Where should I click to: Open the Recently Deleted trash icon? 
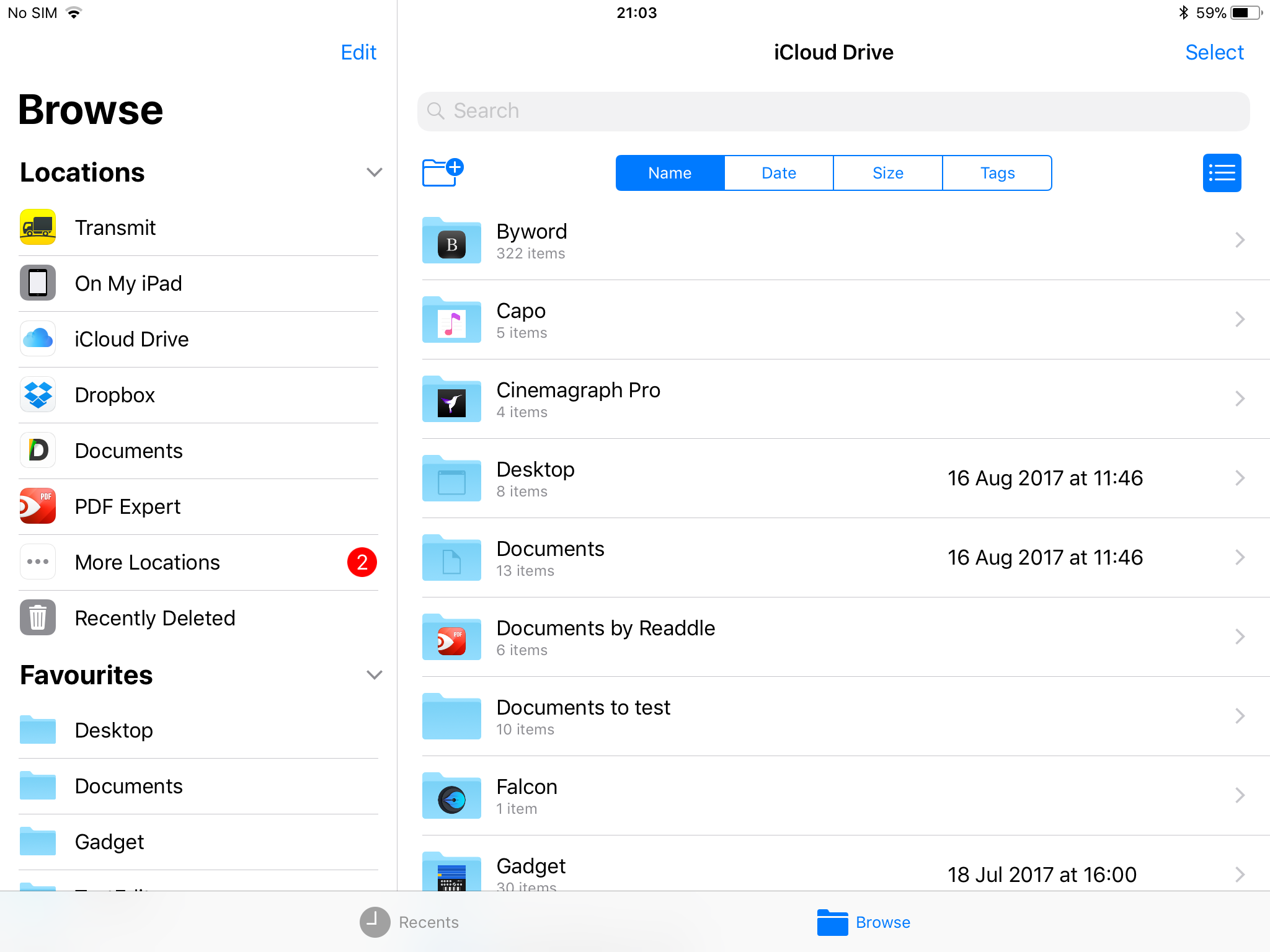pyautogui.click(x=38, y=618)
